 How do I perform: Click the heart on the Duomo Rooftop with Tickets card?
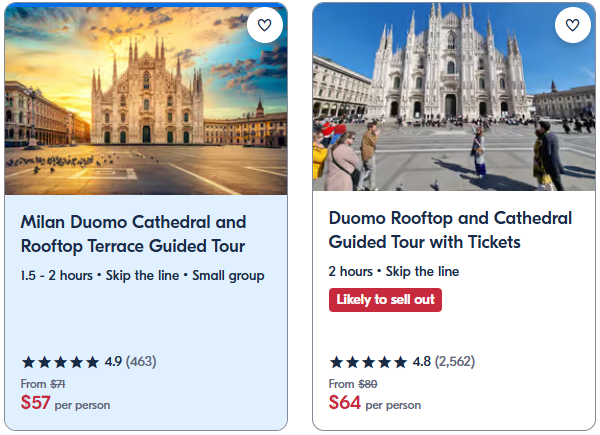point(572,26)
